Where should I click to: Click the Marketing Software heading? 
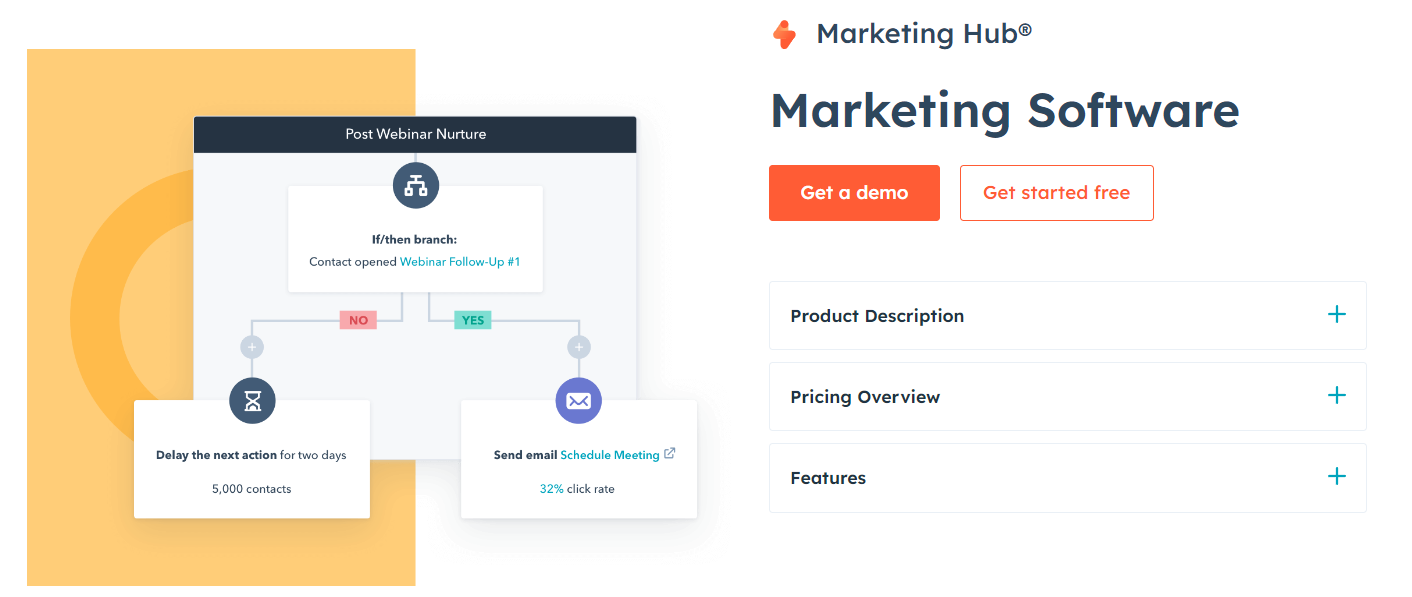[x=1005, y=110]
